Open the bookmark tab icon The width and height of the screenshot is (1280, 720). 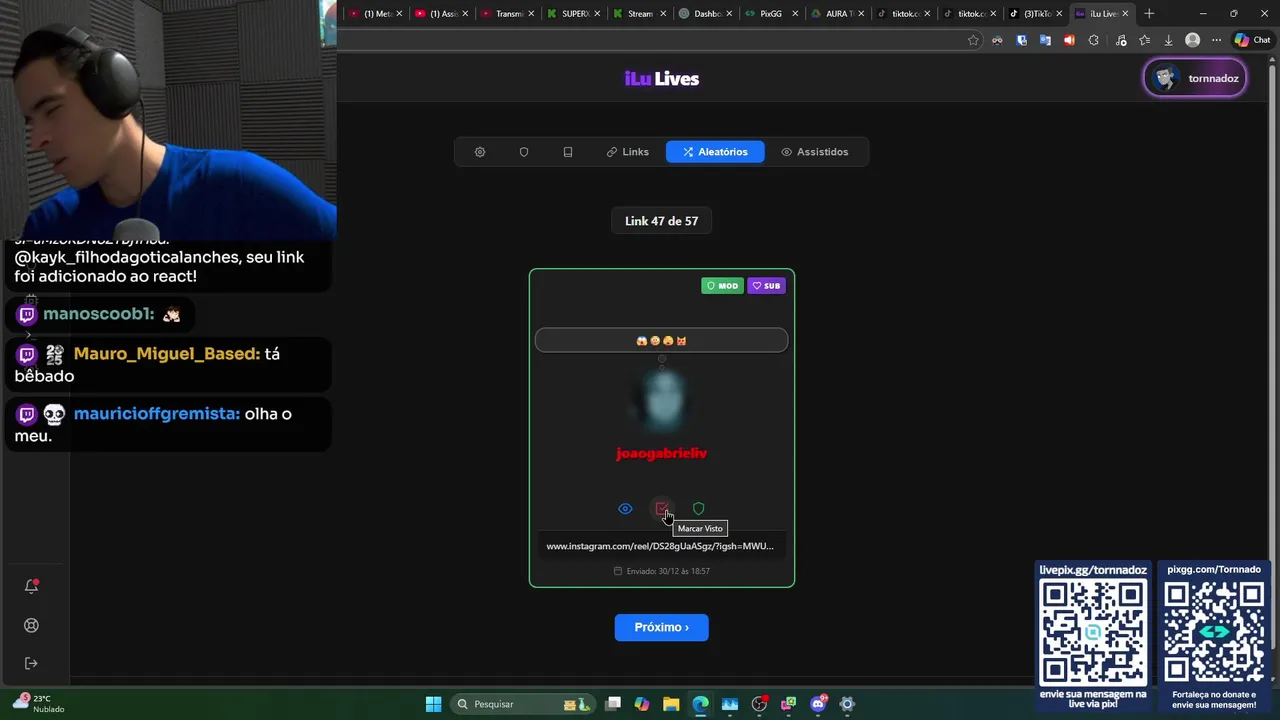[x=568, y=152]
